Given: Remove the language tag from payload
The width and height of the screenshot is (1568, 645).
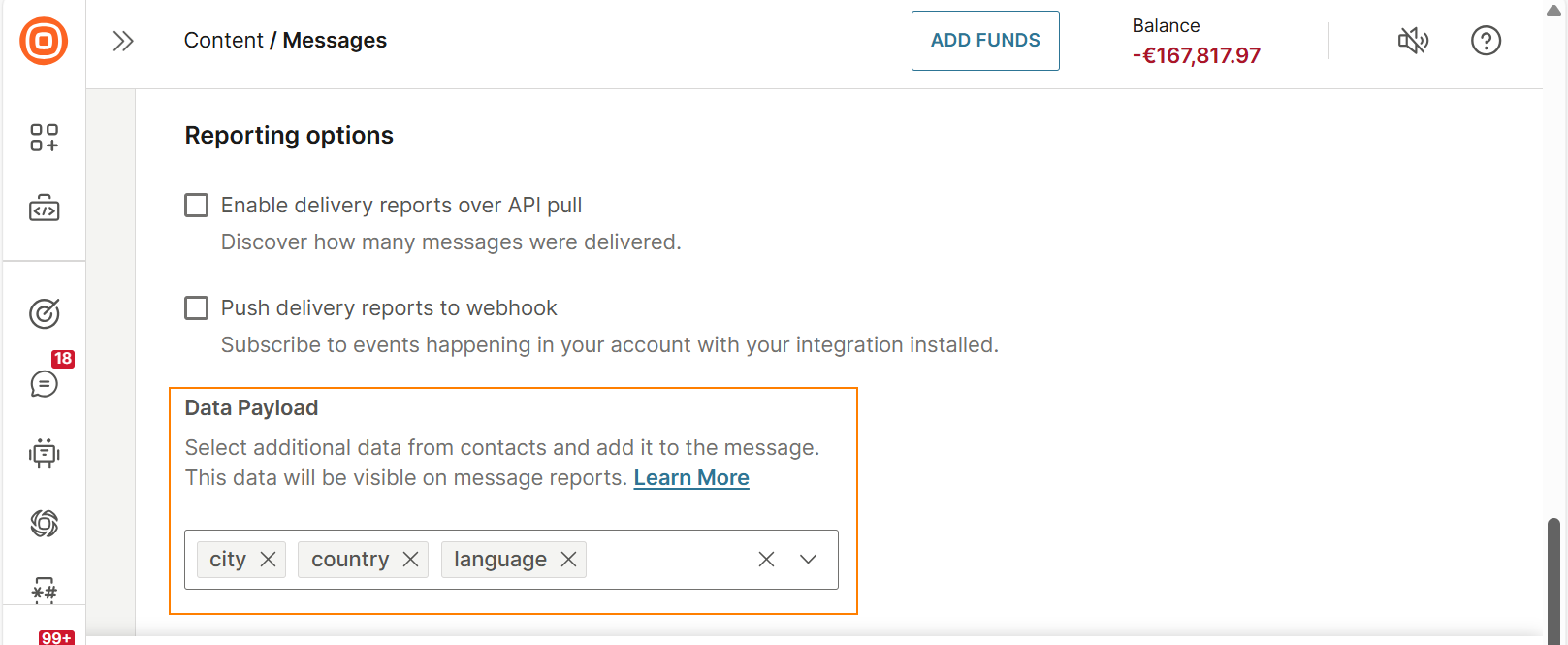Looking at the screenshot, I should (x=569, y=560).
